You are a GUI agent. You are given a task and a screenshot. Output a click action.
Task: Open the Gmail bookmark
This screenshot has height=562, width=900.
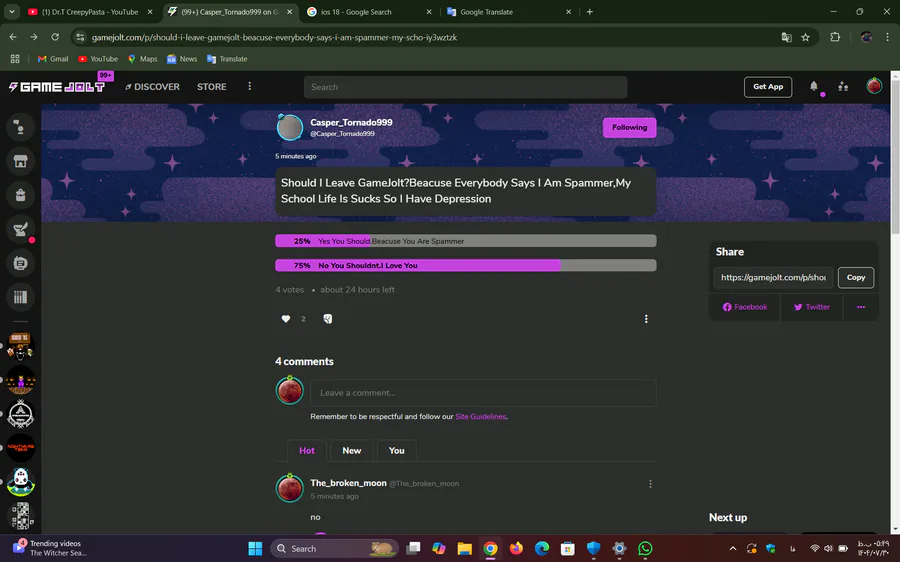[53, 59]
